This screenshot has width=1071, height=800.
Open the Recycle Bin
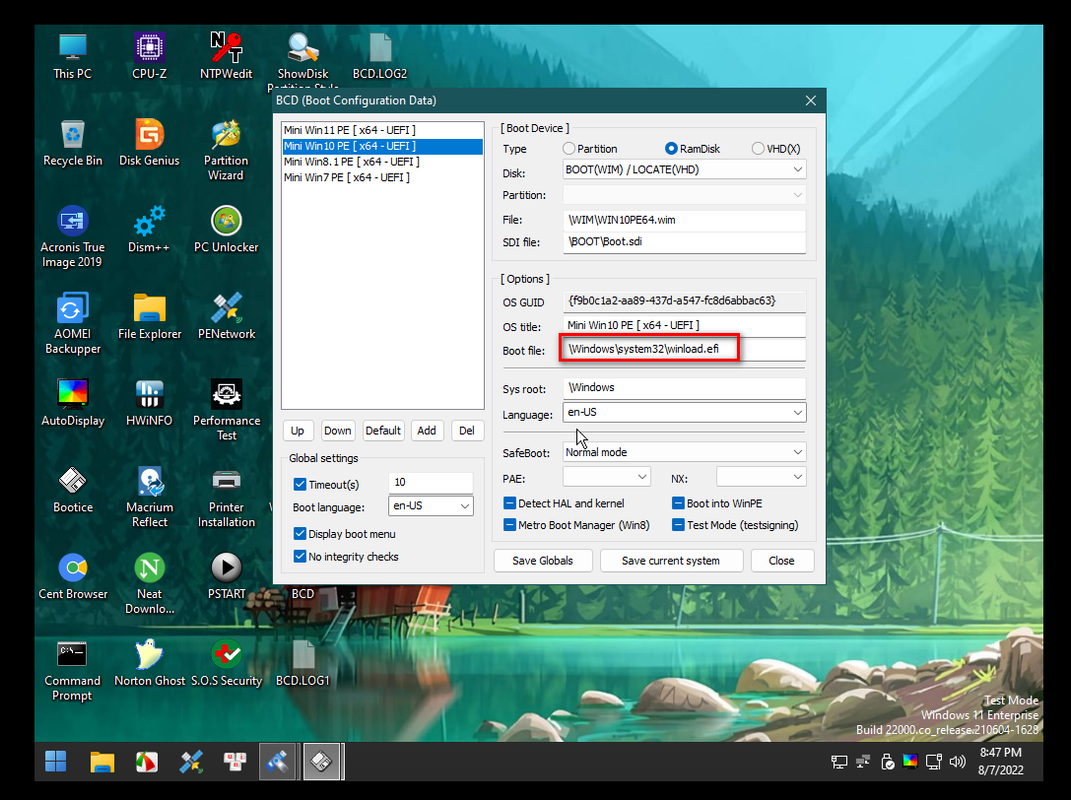pos(72,143)
